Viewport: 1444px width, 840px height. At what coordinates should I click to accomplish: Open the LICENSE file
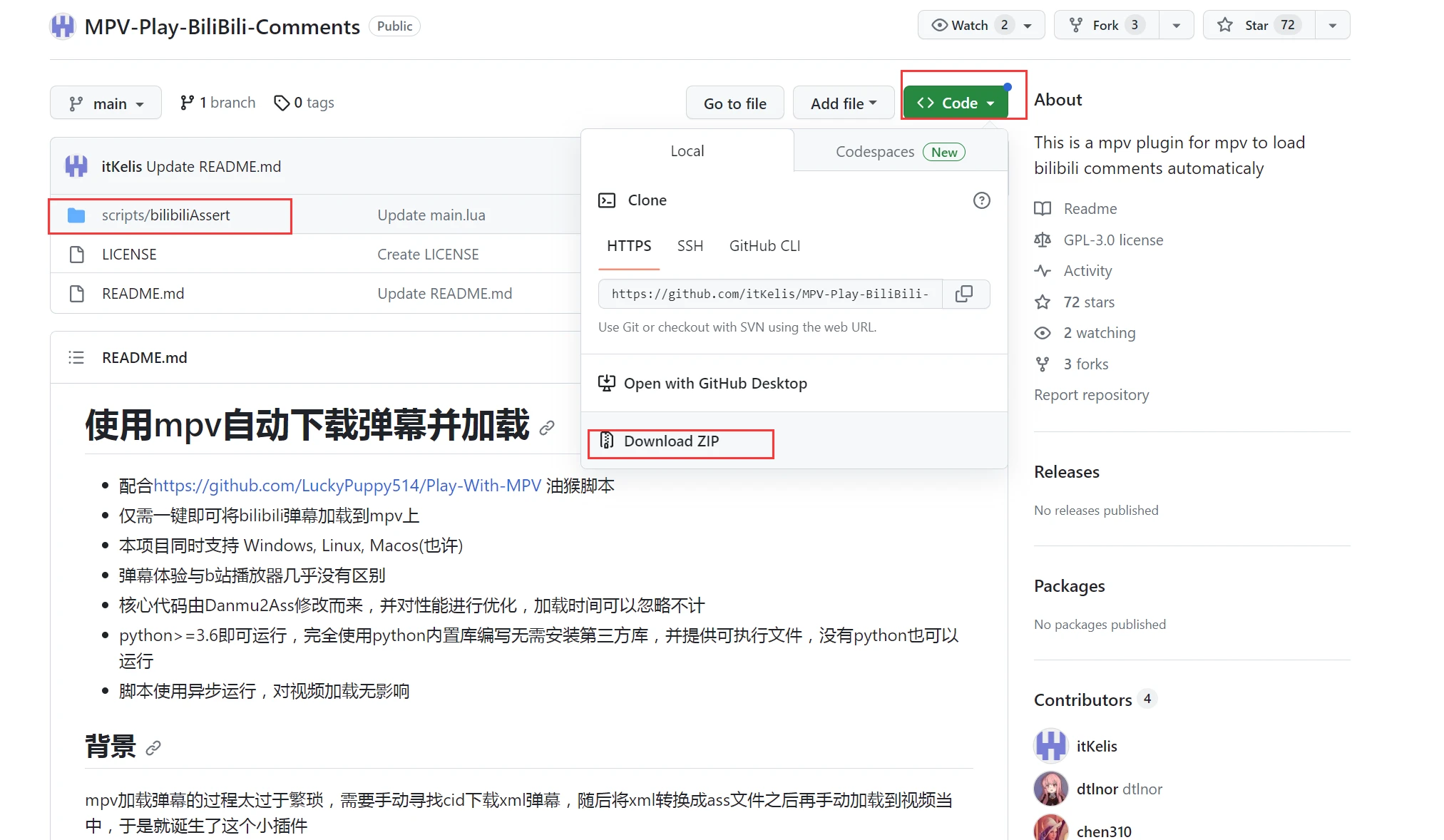[x=129, y=255]
